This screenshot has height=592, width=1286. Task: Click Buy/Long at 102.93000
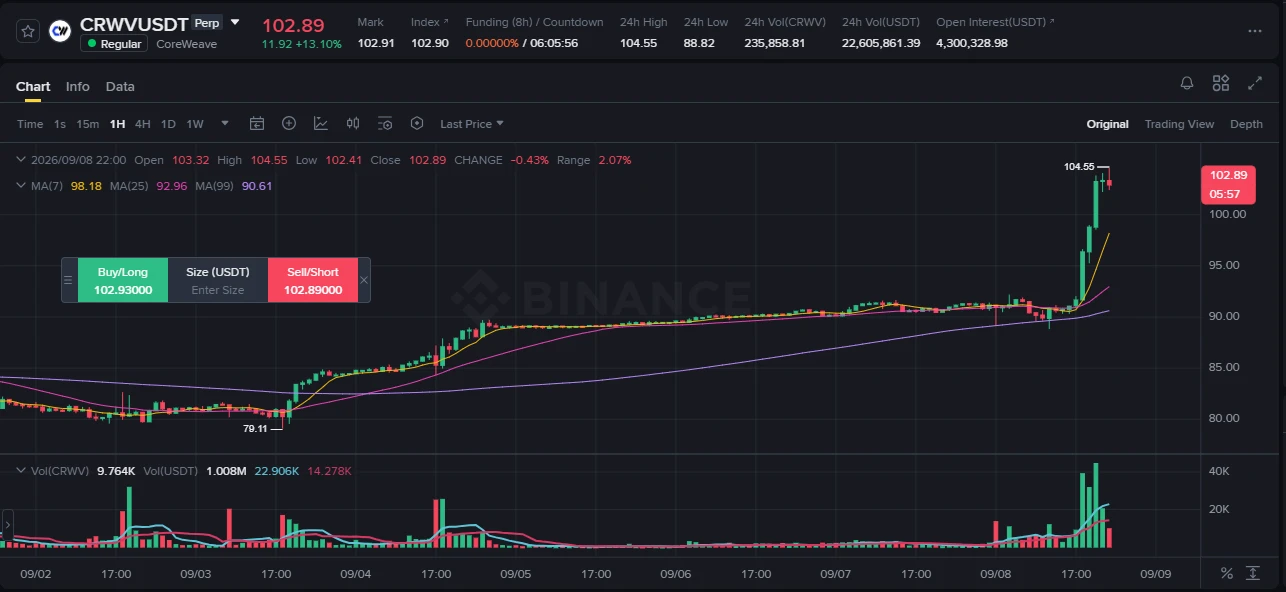point(123,280)
